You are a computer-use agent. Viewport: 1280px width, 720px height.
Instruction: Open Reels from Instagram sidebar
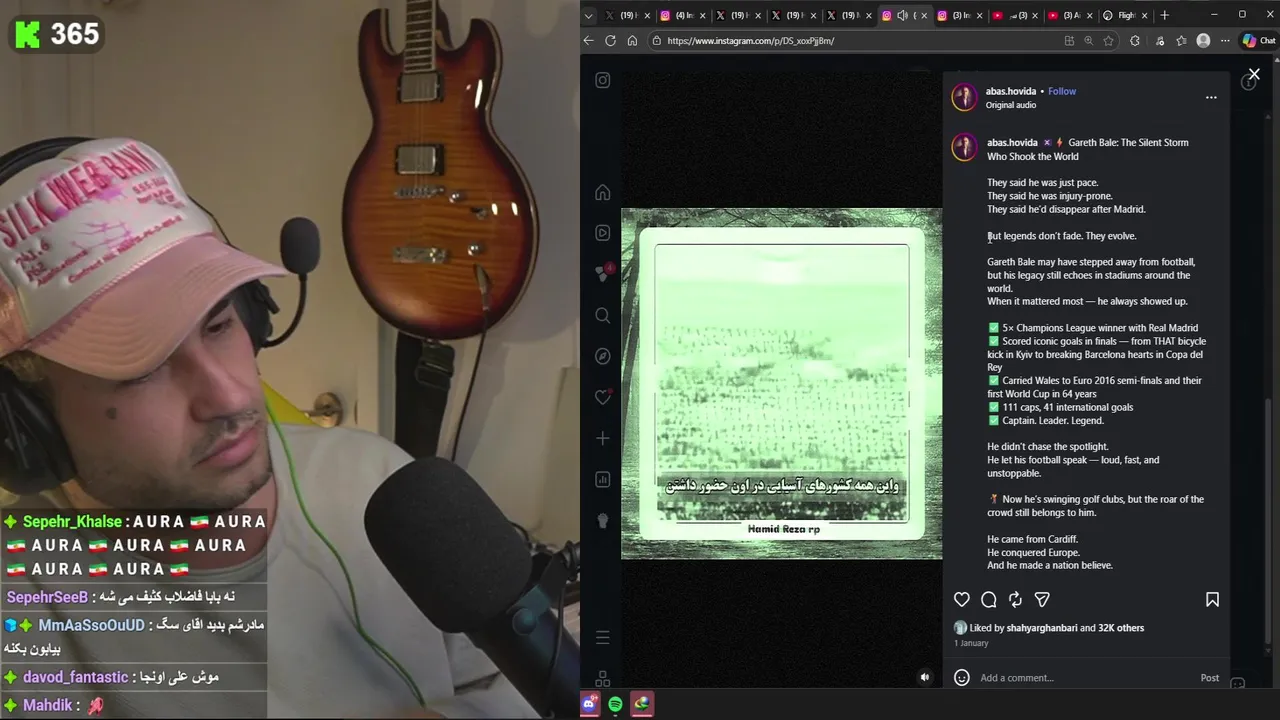pyautogui.click(x=603, y=233)
